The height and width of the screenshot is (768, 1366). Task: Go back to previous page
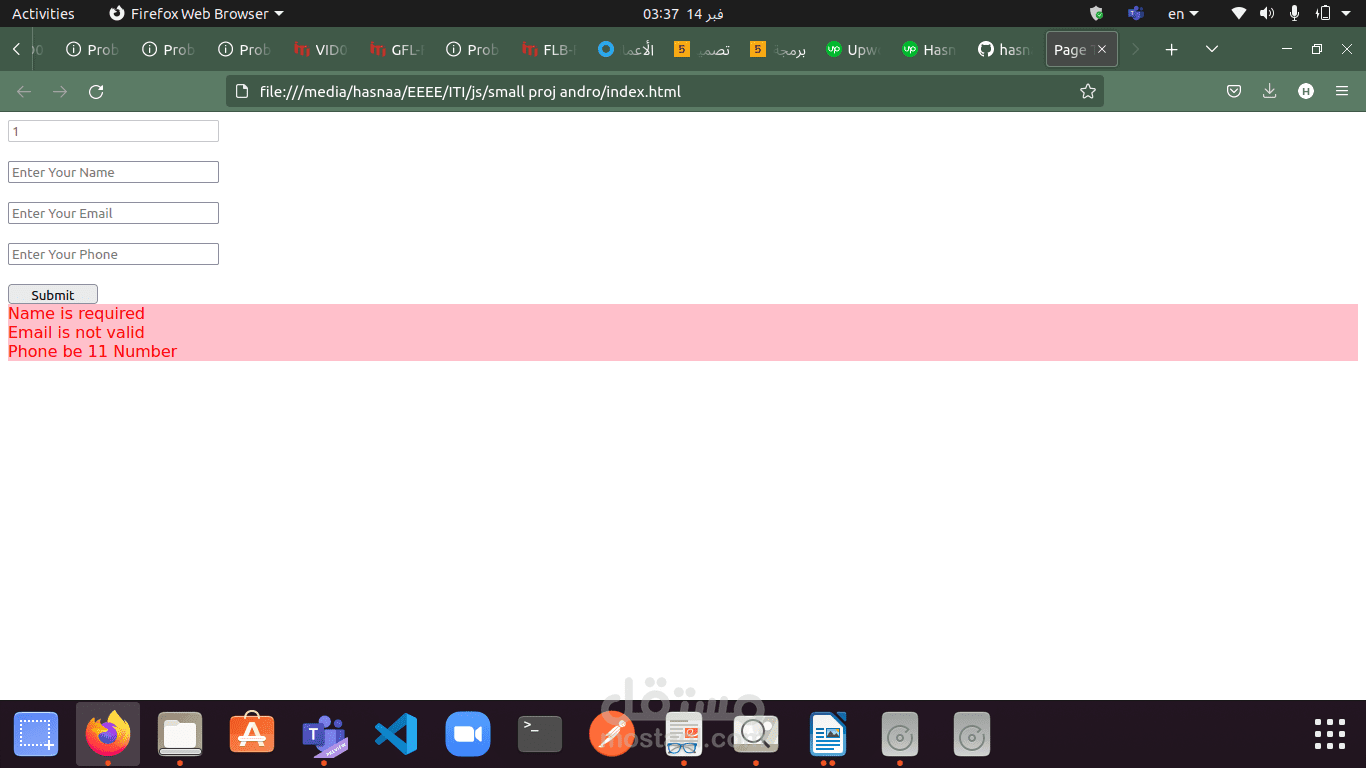click(x=24, y=92)
